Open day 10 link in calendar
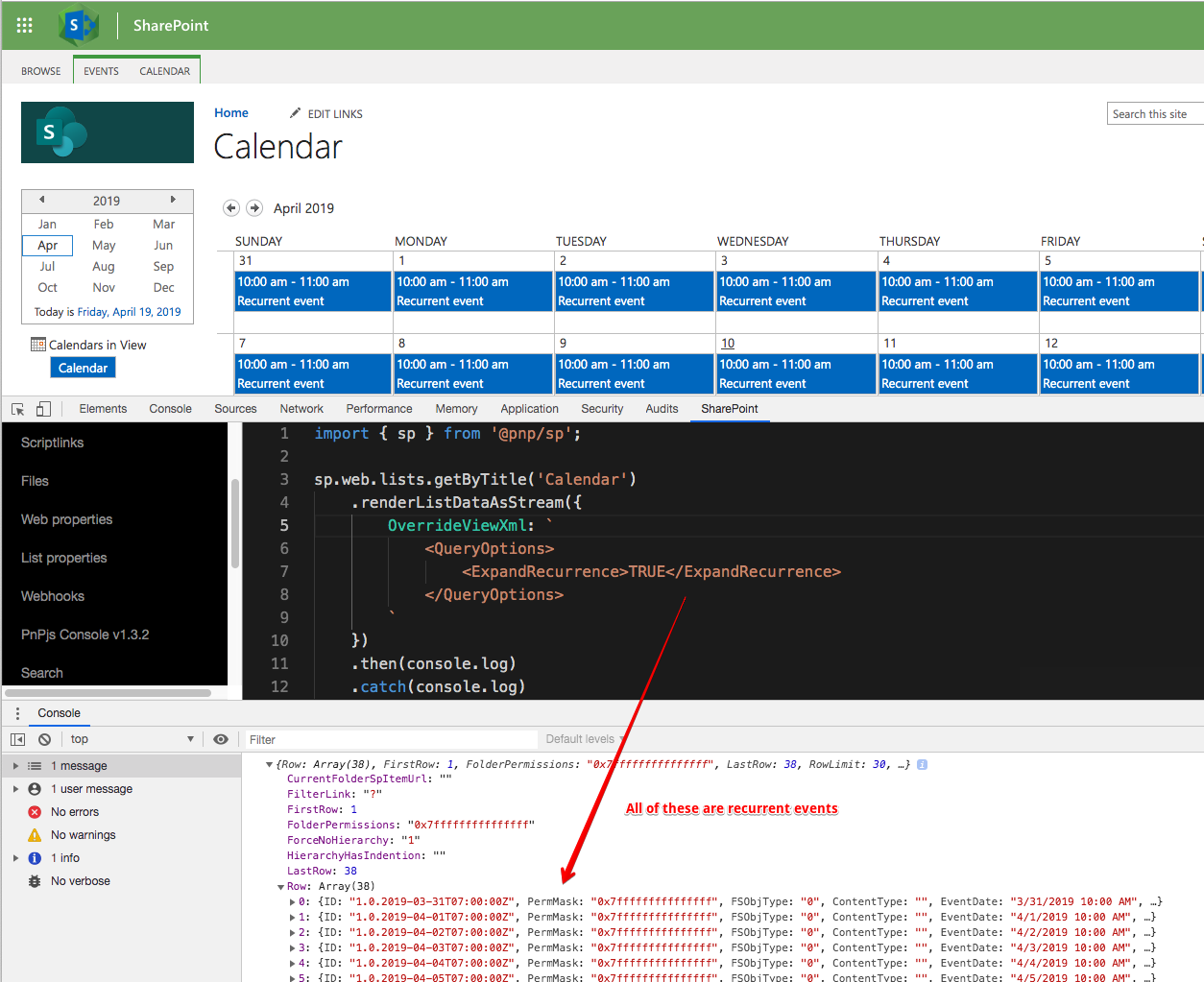 [x=728, y=344]
